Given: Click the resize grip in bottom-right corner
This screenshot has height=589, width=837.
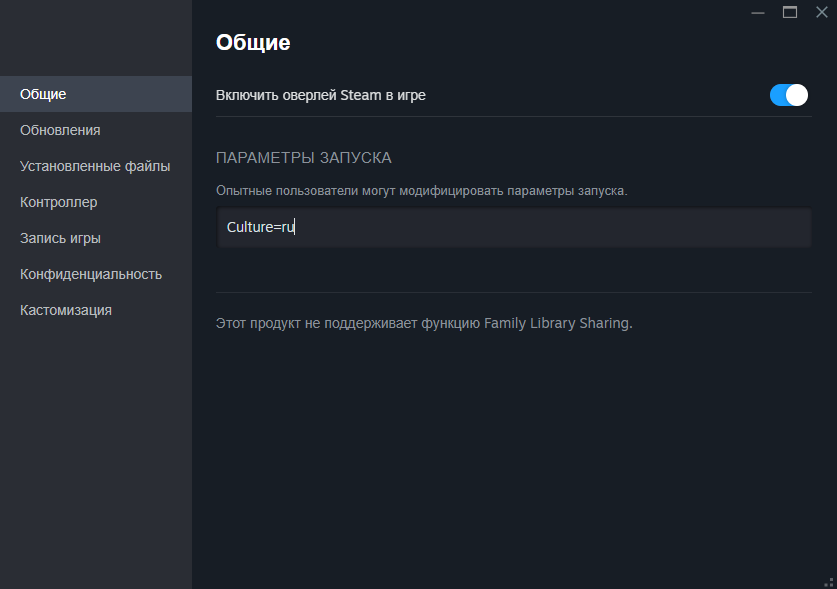Looking at the screenshot, I should (x=829, y=581).
